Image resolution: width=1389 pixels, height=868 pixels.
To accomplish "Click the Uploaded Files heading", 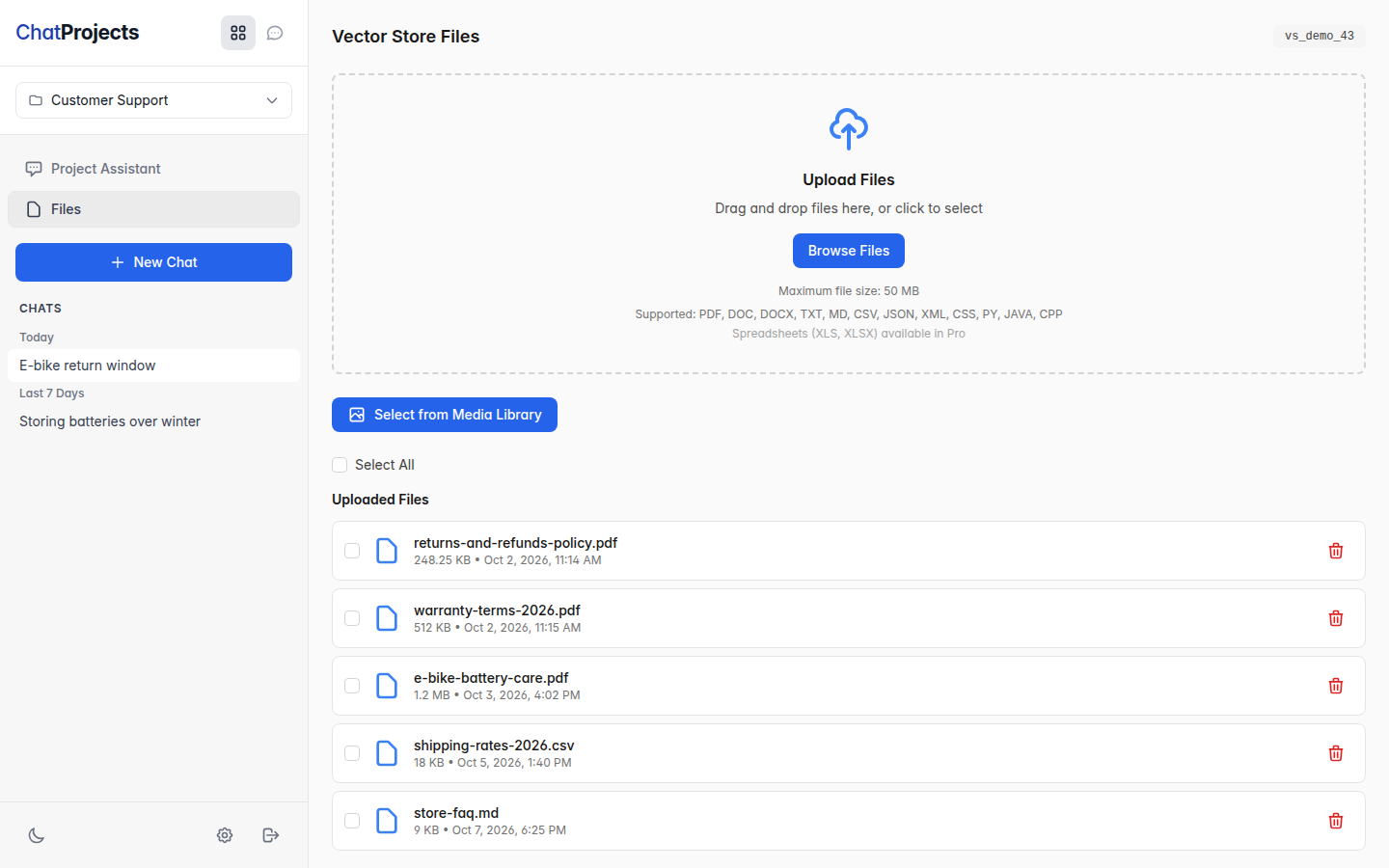I will [x=380, y=500].
